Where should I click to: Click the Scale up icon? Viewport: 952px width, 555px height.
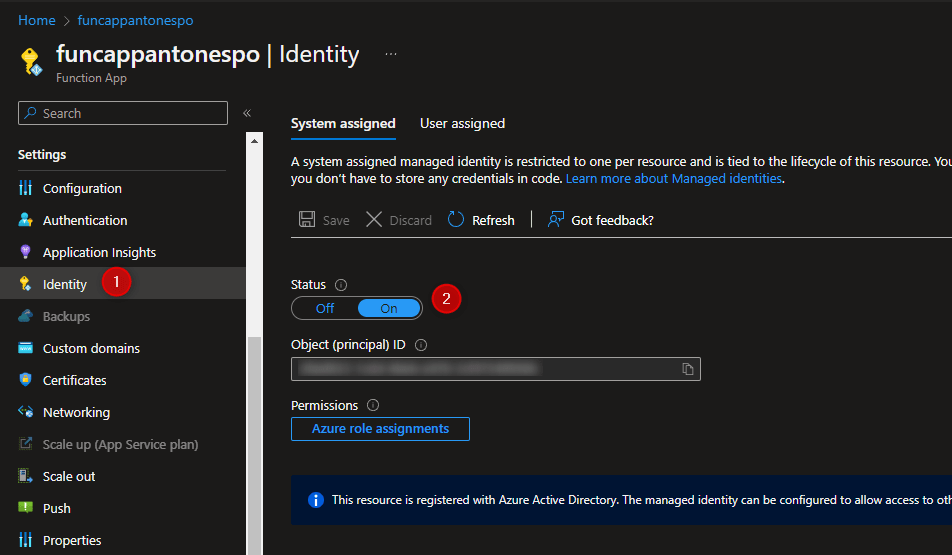(26, 444)
